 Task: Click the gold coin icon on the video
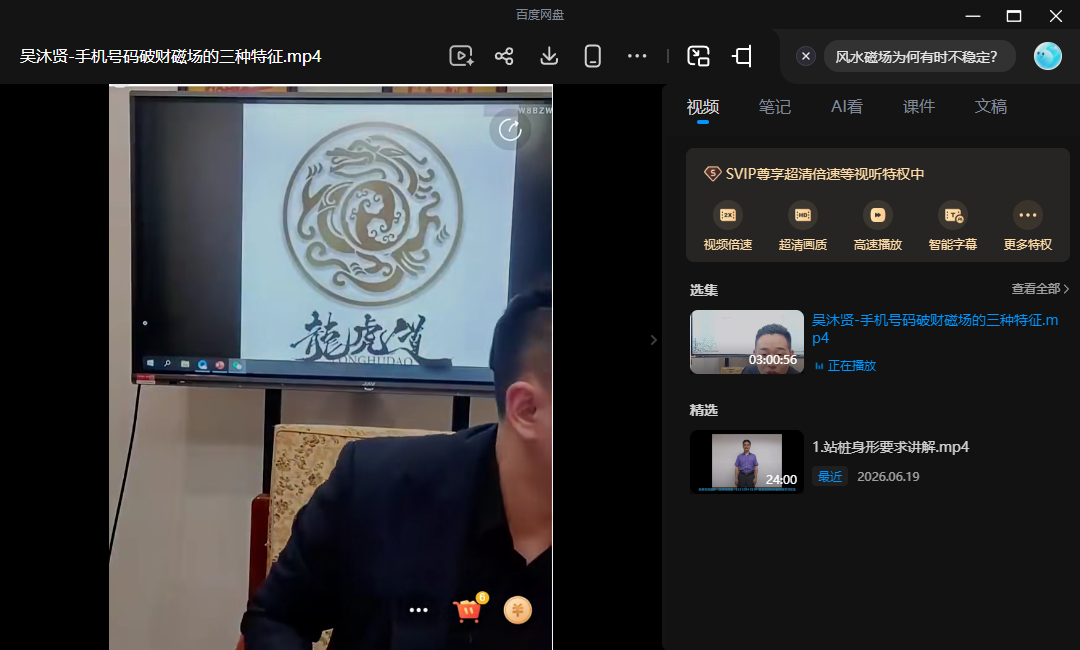[x=518, y=610]
